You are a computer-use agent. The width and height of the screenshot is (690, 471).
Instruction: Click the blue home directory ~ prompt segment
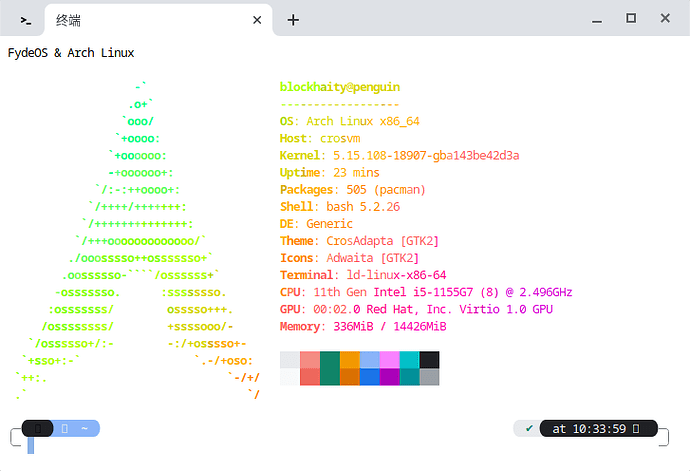click(76, 428)
